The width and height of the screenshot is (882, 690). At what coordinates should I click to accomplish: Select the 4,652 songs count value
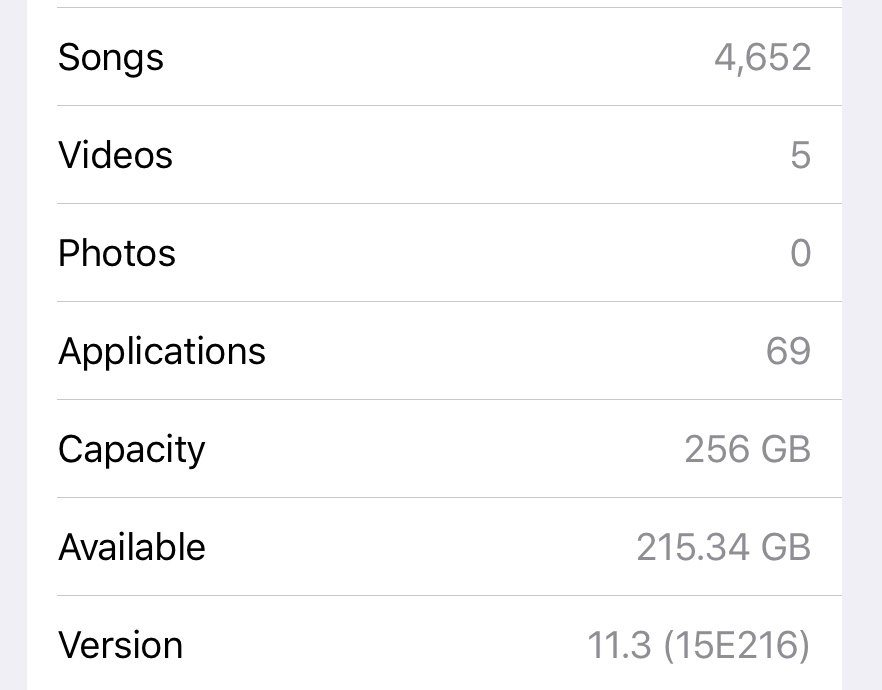point(762,57)
